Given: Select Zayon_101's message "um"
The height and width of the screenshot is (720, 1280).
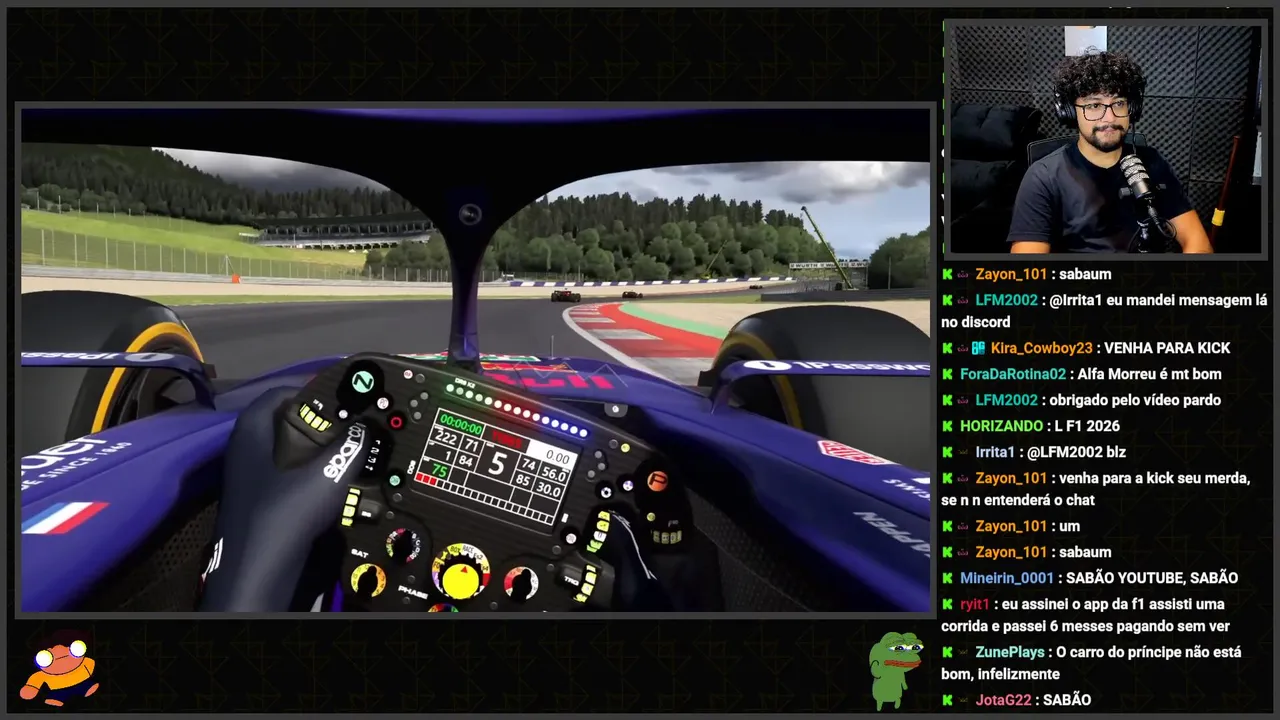Looking at the screenshot, I should 1069,526.
